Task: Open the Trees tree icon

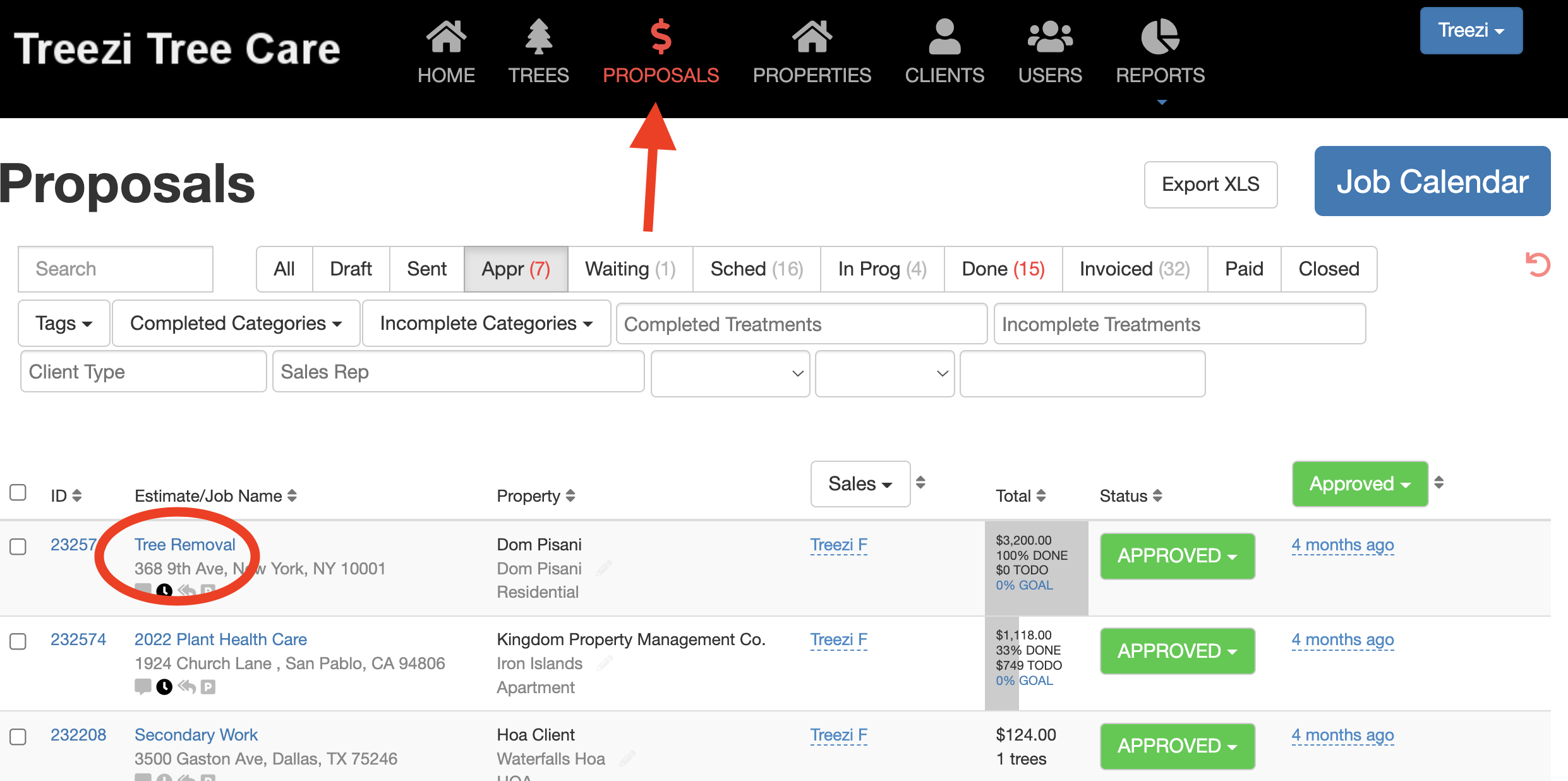Action: point(538,37)
